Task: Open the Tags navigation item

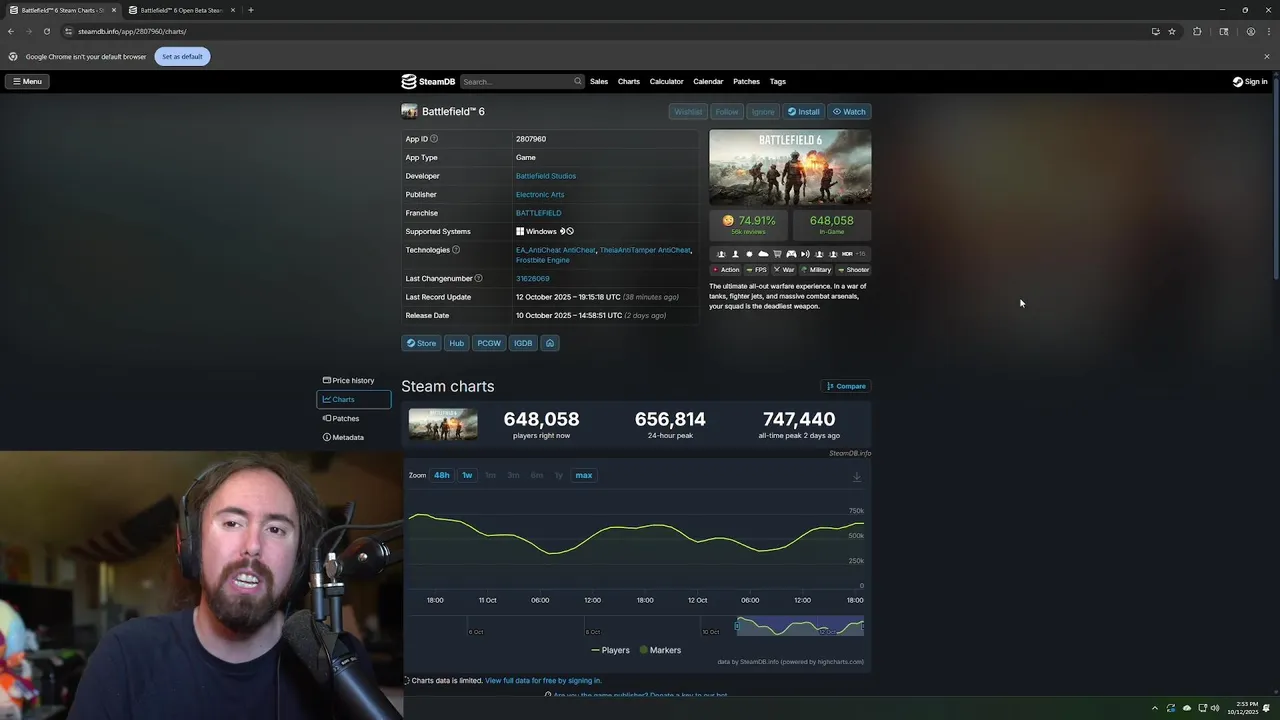Action: tap(778, 81)
